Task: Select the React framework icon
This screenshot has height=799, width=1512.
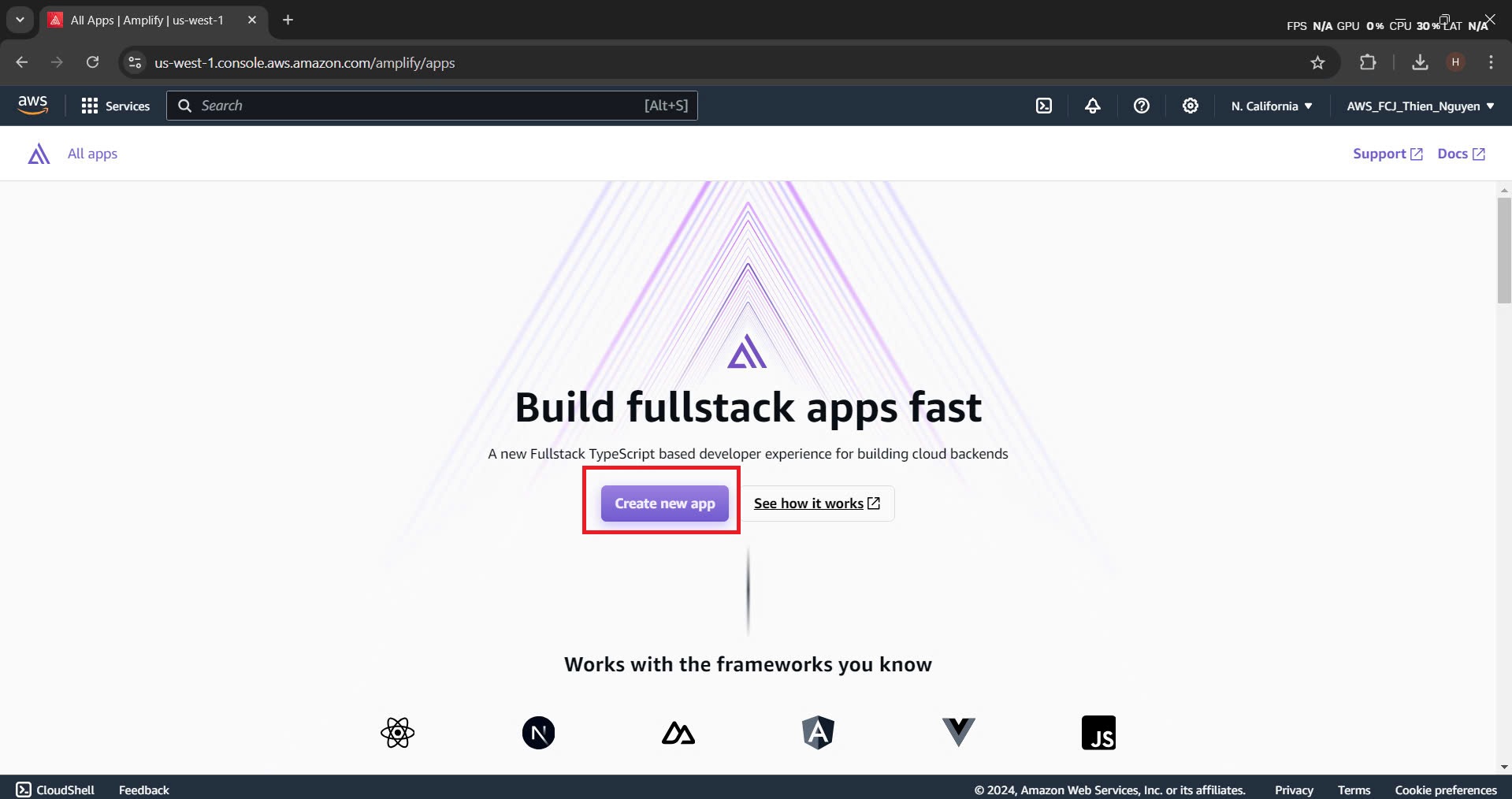Action: pos(396,732)
